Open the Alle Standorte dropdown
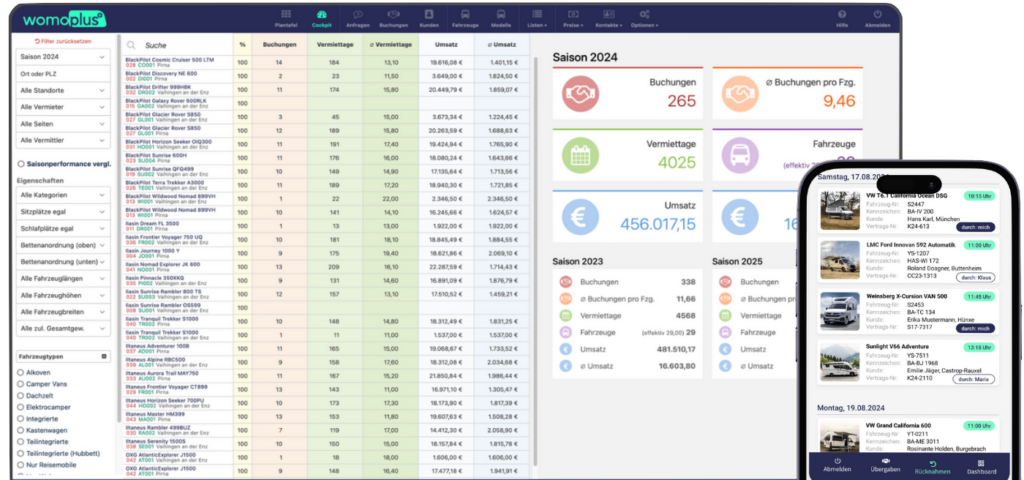The width and height of the screenshot is (1024, 480). [x=63, y=91]
